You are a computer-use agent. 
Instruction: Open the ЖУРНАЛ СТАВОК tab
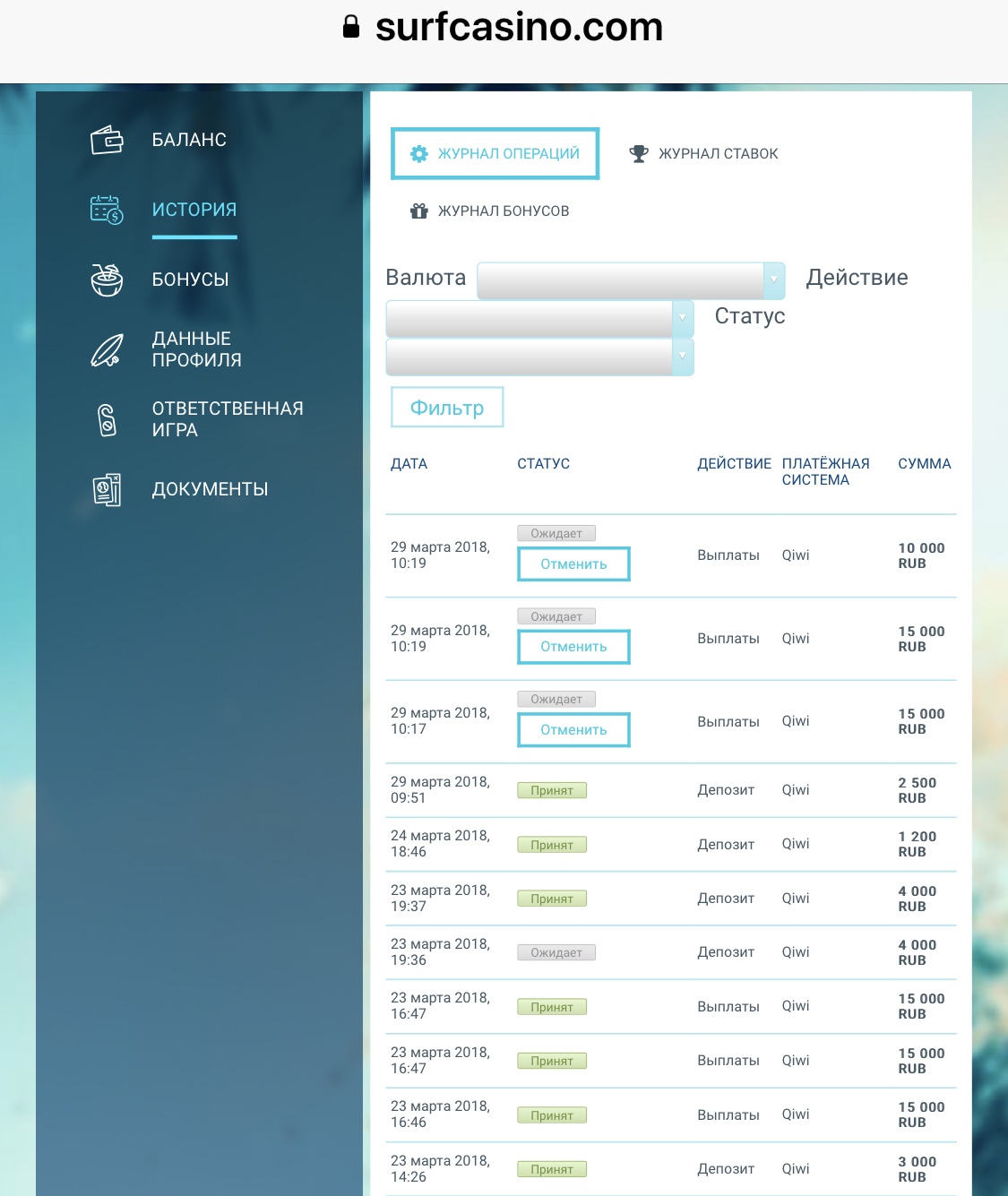[x=718, y=154]
